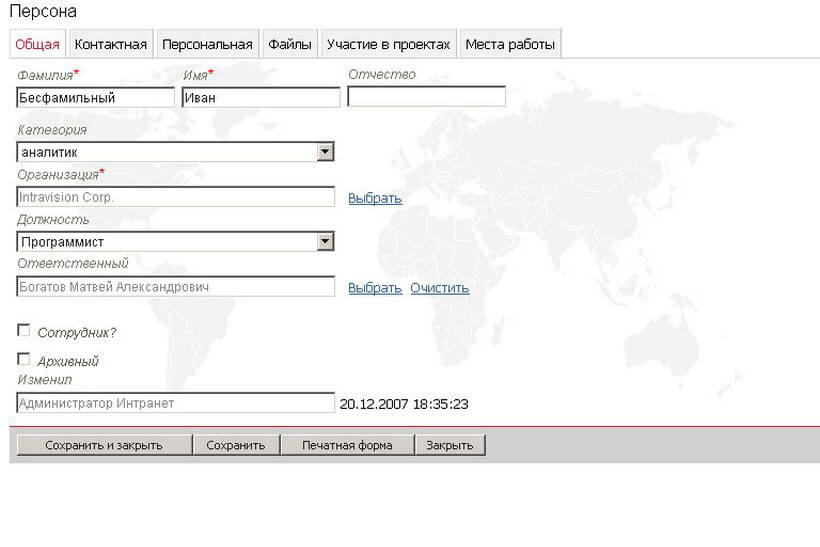820x547 pixels.
Task: Click Выбрать link next to Организация
Action: point(374,198)
